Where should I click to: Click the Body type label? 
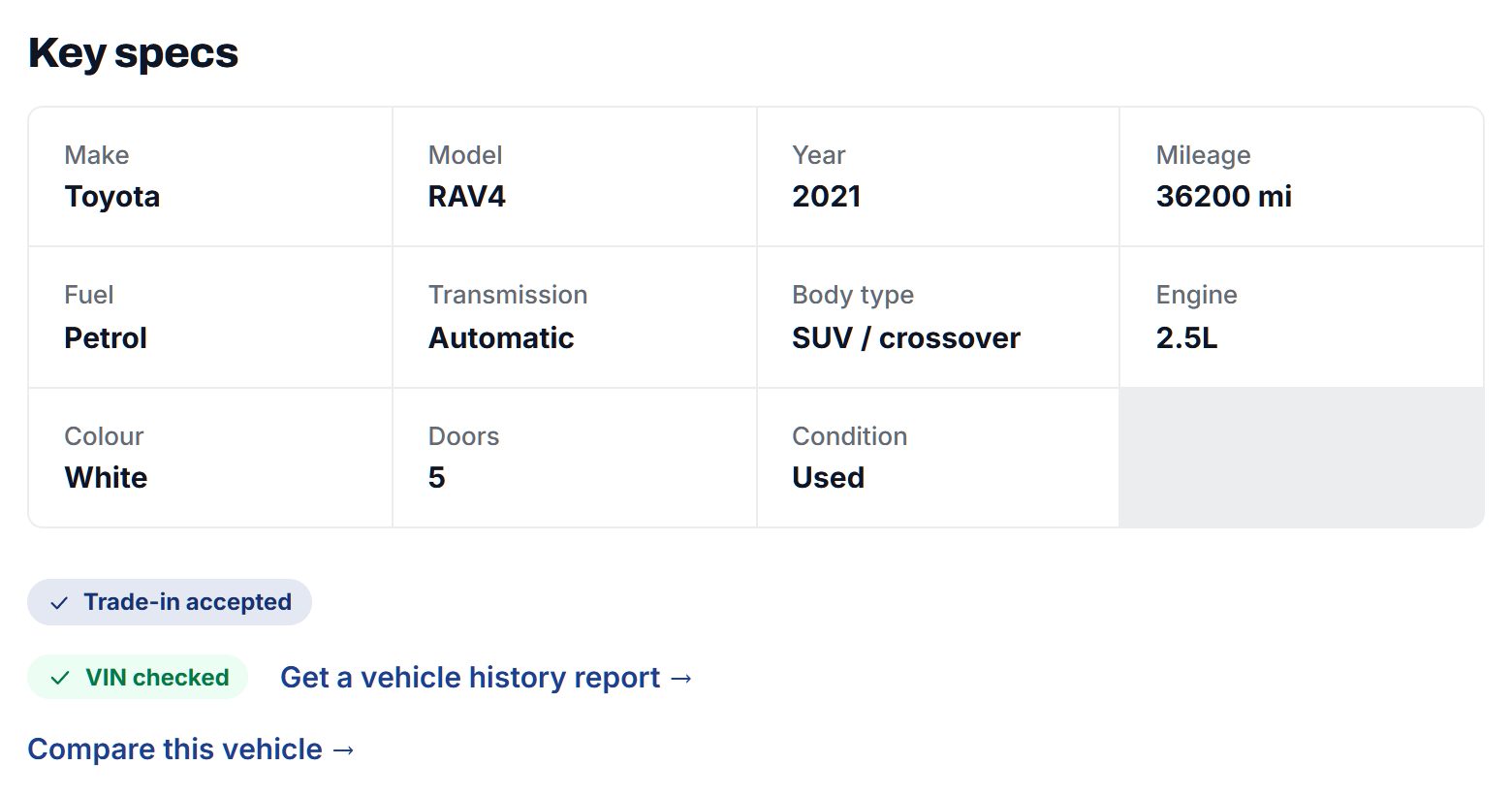[x=853, y=295]
